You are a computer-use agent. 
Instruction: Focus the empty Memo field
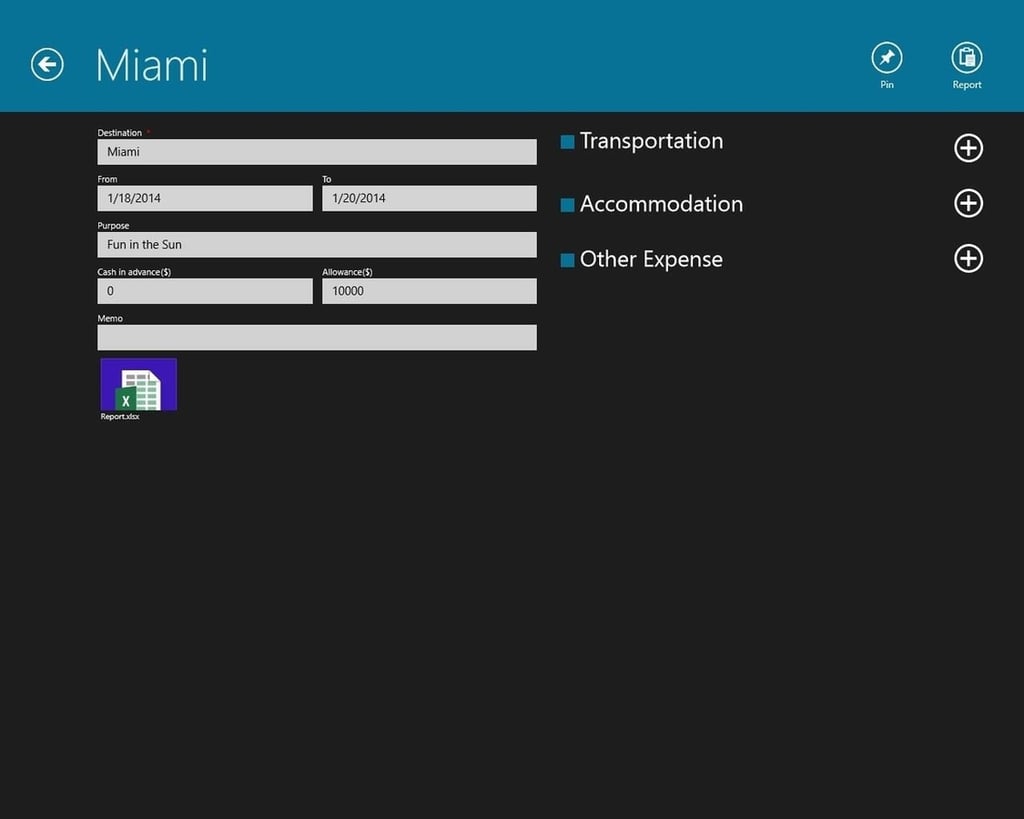coord(317,337)
